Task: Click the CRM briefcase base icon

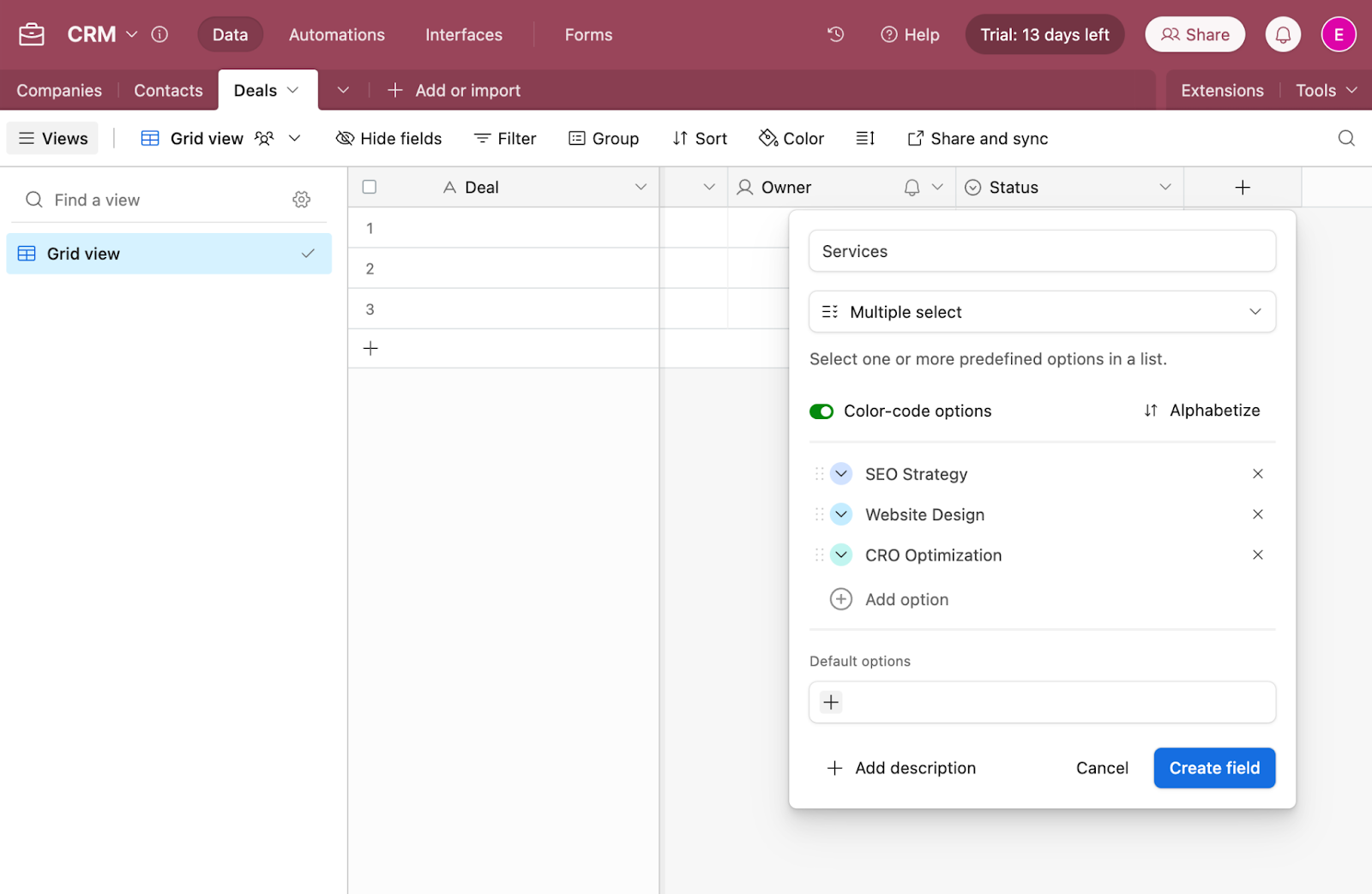Action: point(32,34)
